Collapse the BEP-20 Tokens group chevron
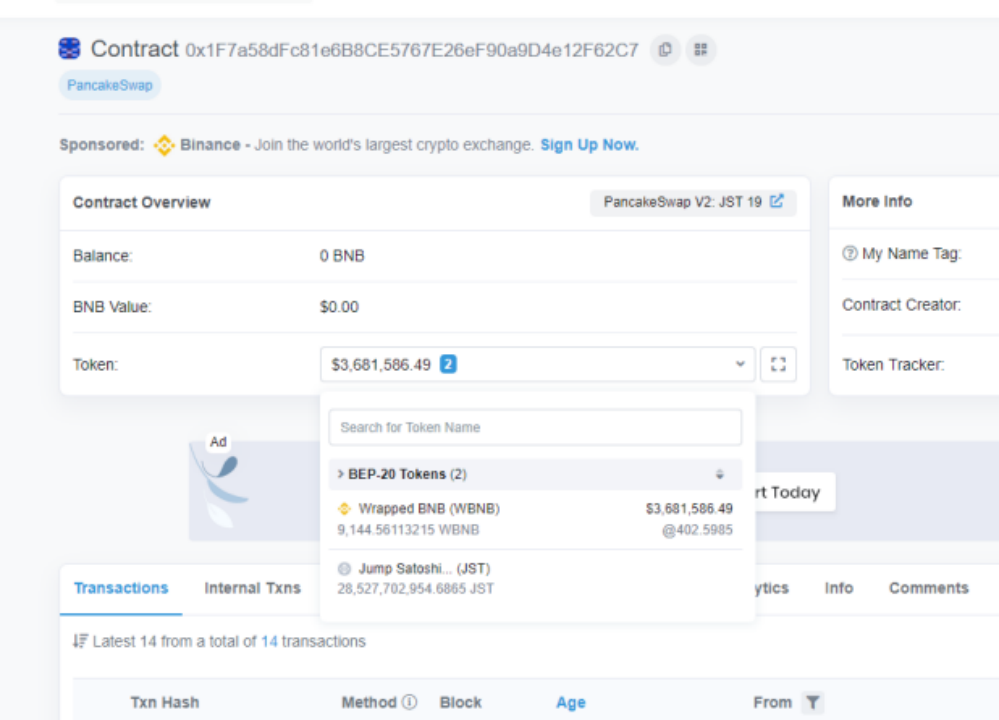Viewport: 999px width, 720px height. tap(340, 474)
